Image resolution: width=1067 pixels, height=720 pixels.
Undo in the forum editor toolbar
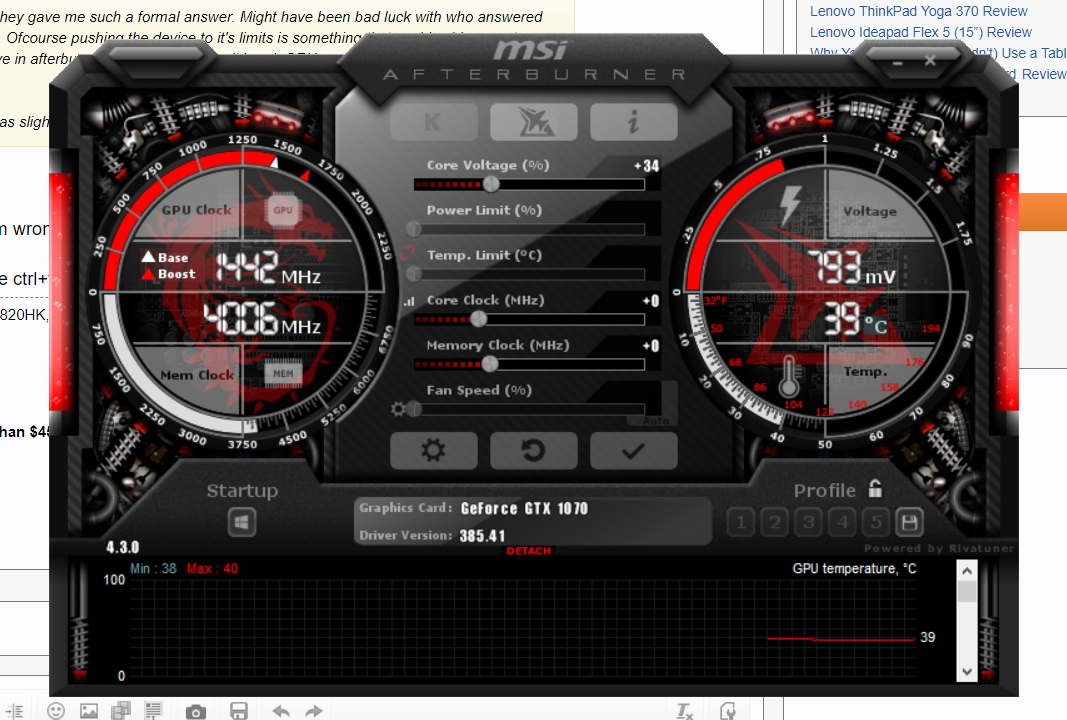point(281,711)
